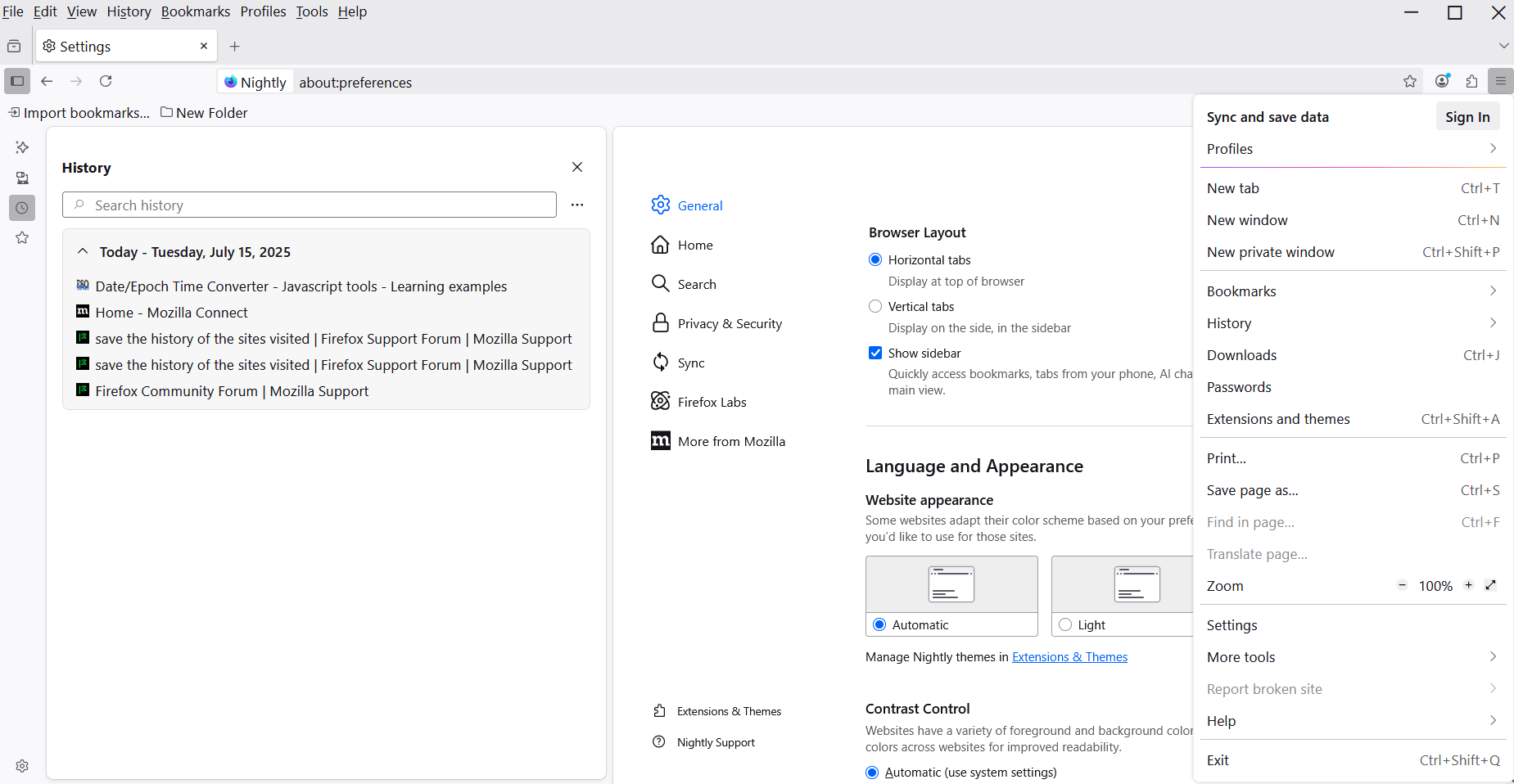Open the Search settings category
Screen dimensions: 1514x784
[684, 284]
